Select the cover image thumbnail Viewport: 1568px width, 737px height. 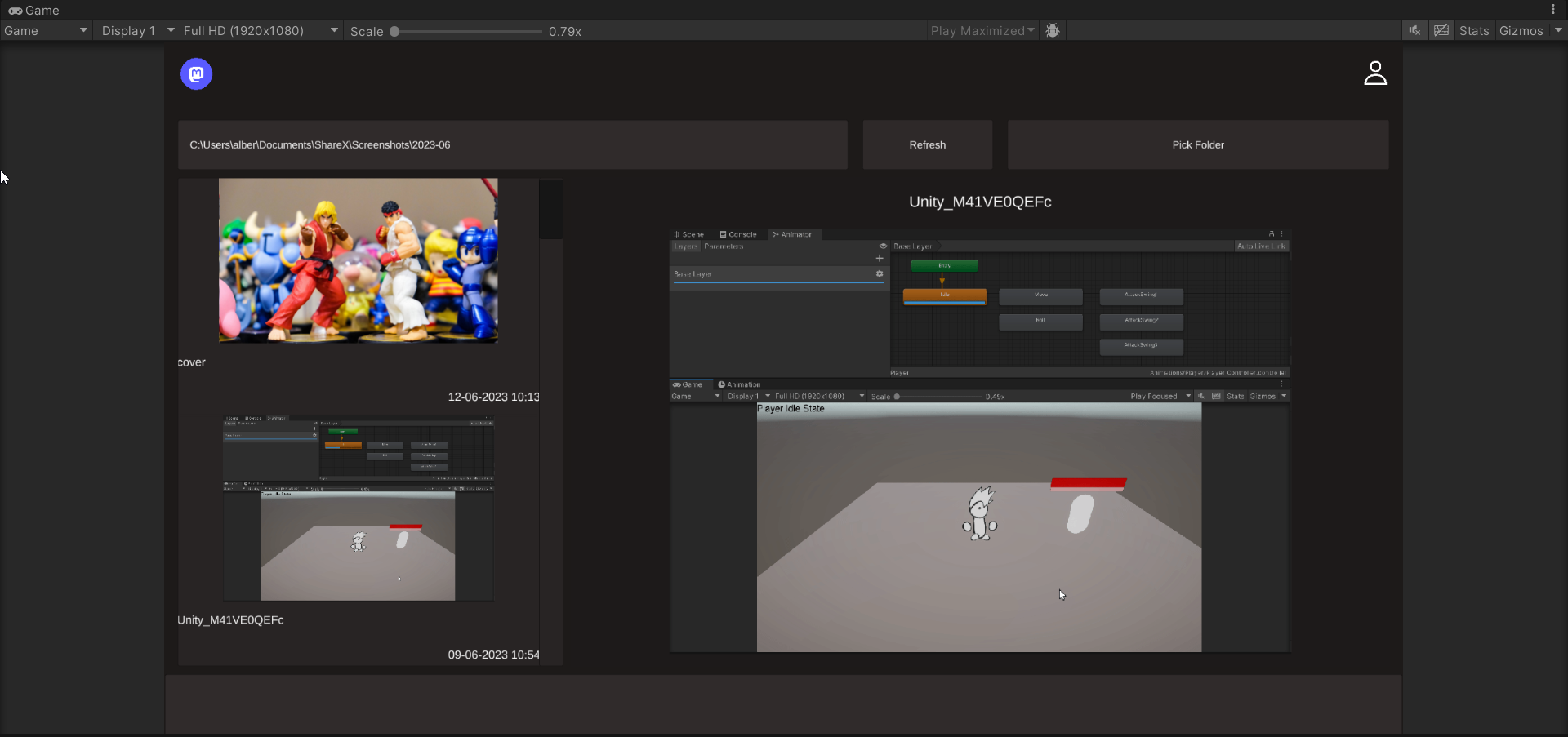click(359, 260)
